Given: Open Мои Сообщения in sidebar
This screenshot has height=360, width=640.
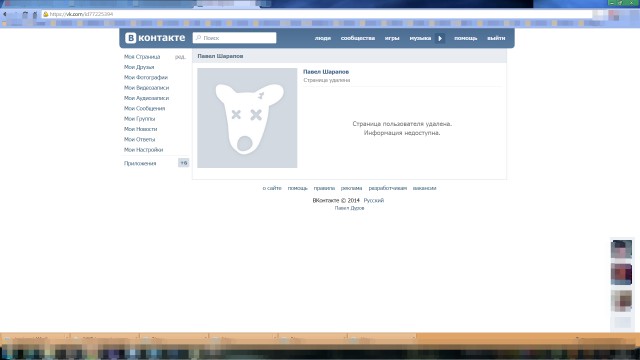Looking at the screenshot, I should (144, 108).
